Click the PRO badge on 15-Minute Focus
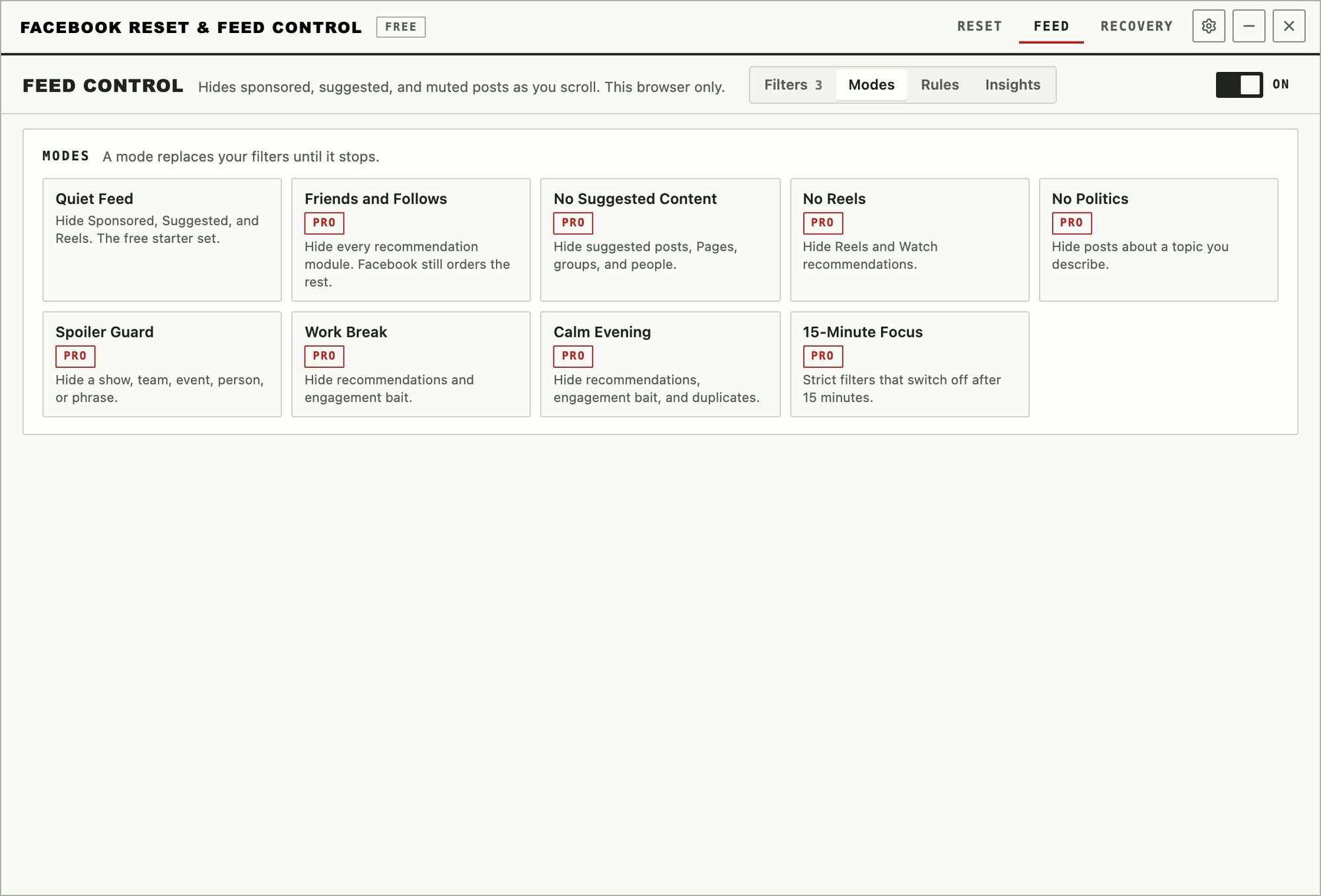The image size is (1321, 896). tap(823, 356)
